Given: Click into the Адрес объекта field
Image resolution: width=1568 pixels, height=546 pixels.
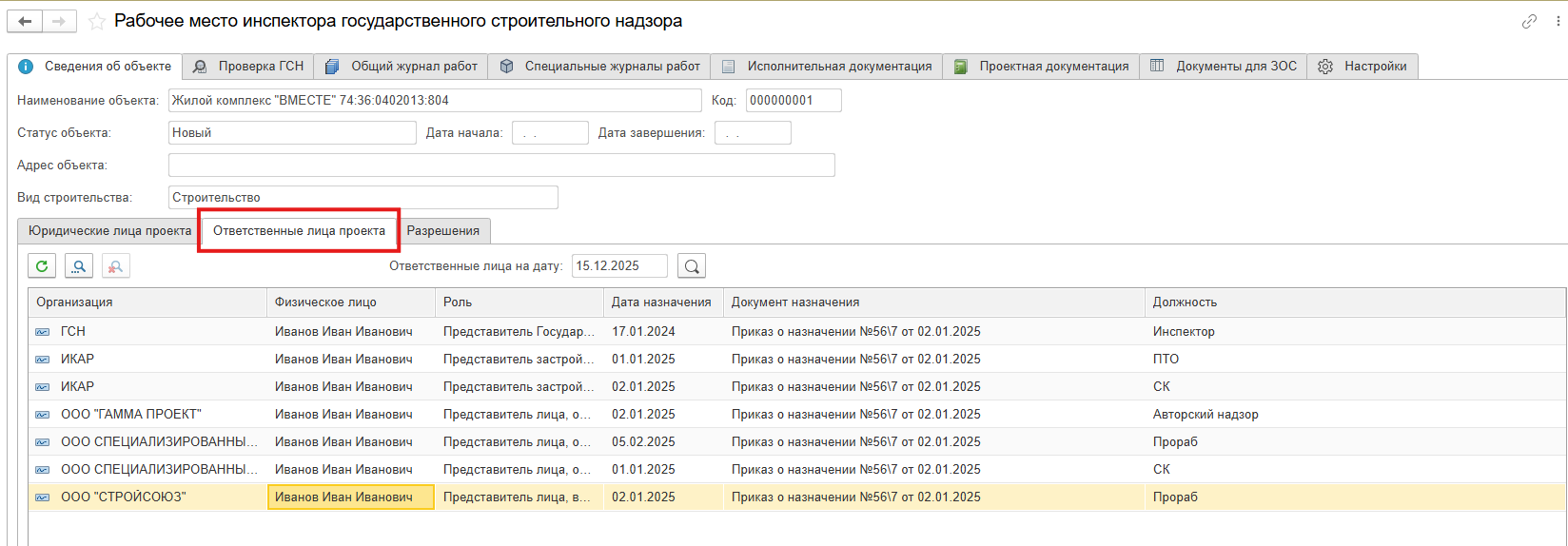Looking at the screenshot, I should 501,166.
